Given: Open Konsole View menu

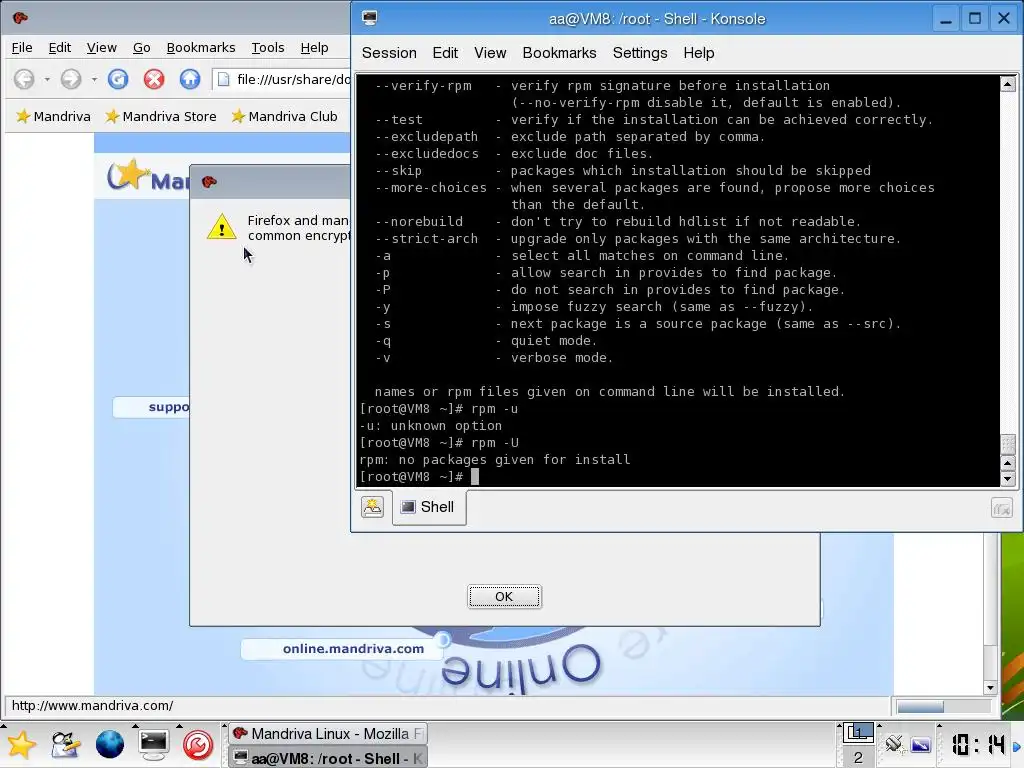Looking at the screenshot, I should (490, 53).
